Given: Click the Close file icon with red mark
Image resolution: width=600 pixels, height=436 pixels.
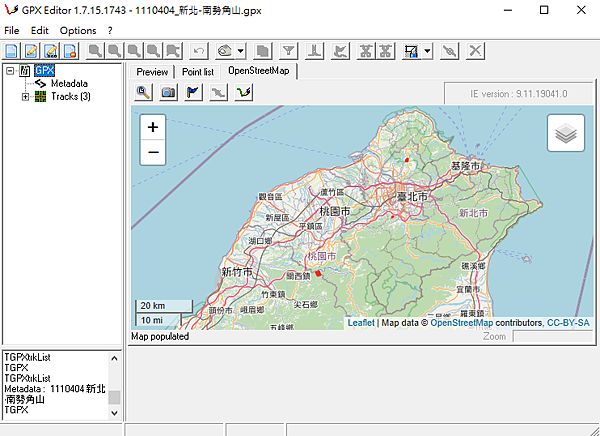Looking at the screenshot, I should (70, 51).
